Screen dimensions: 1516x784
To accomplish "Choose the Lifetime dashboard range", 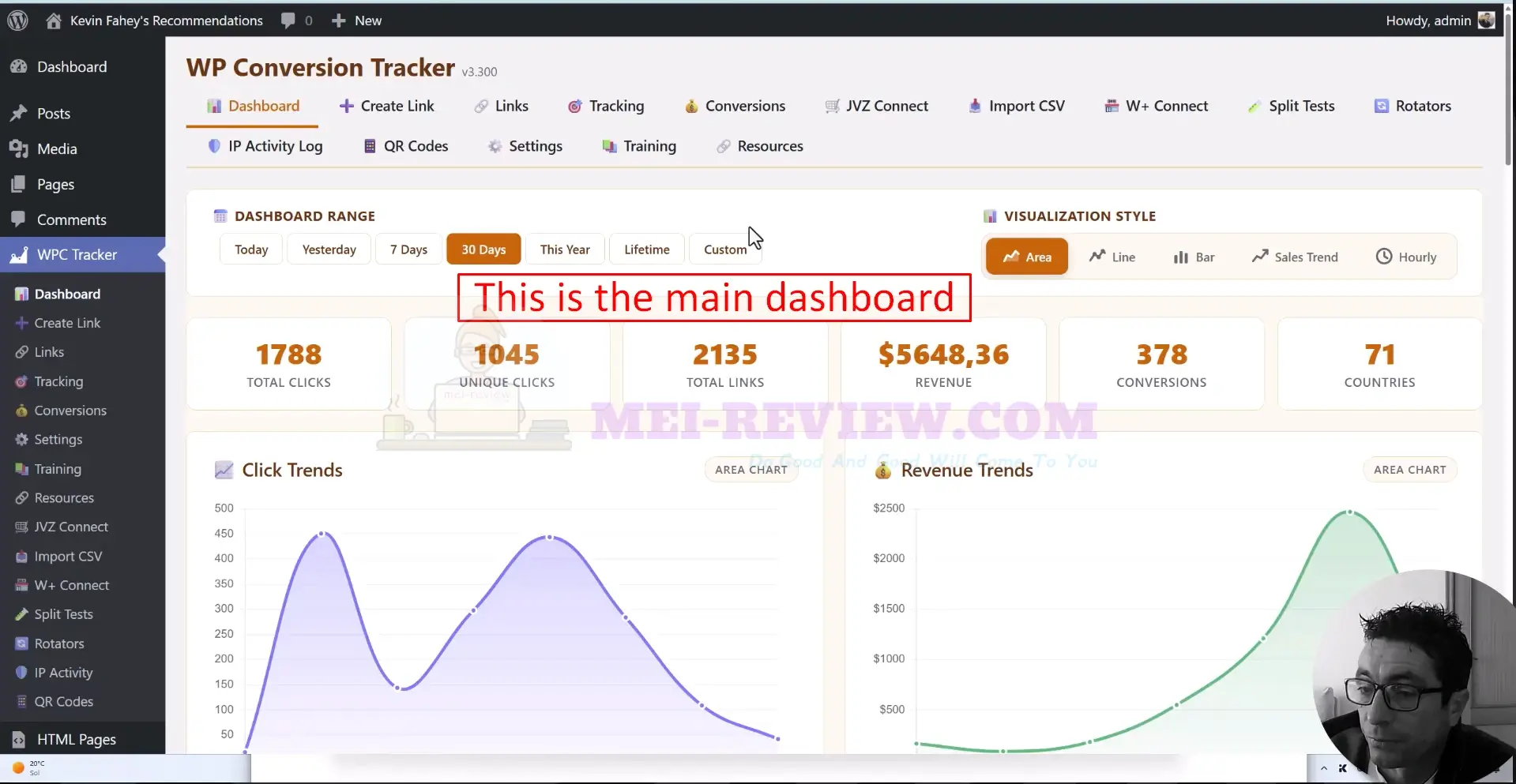I will pyautogui.click(x=647, y=249).
